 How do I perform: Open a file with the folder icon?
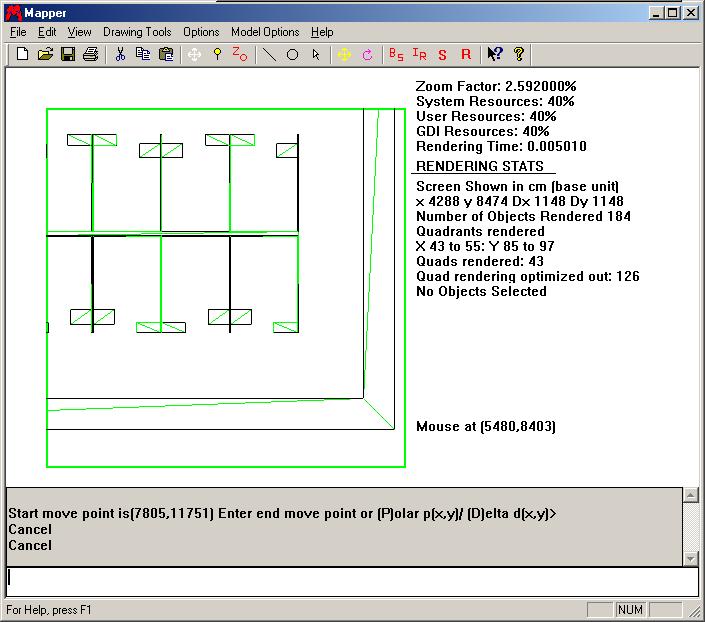[45, 54]
